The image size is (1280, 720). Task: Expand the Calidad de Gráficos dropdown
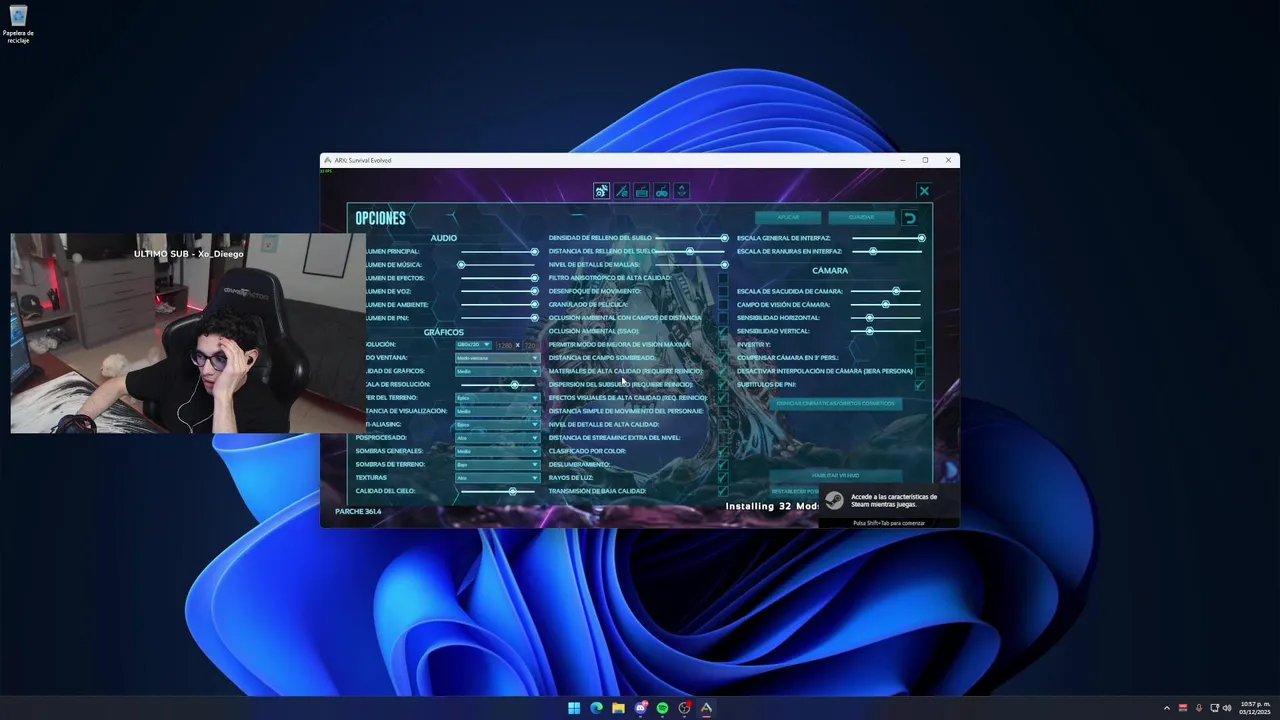click(x=497, y=371)
